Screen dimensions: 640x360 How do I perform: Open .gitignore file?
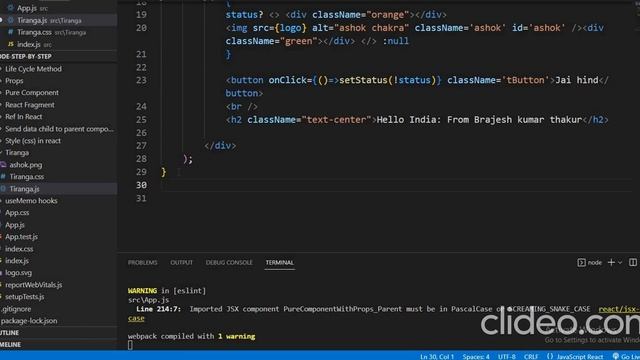click(x=16, y=309)
